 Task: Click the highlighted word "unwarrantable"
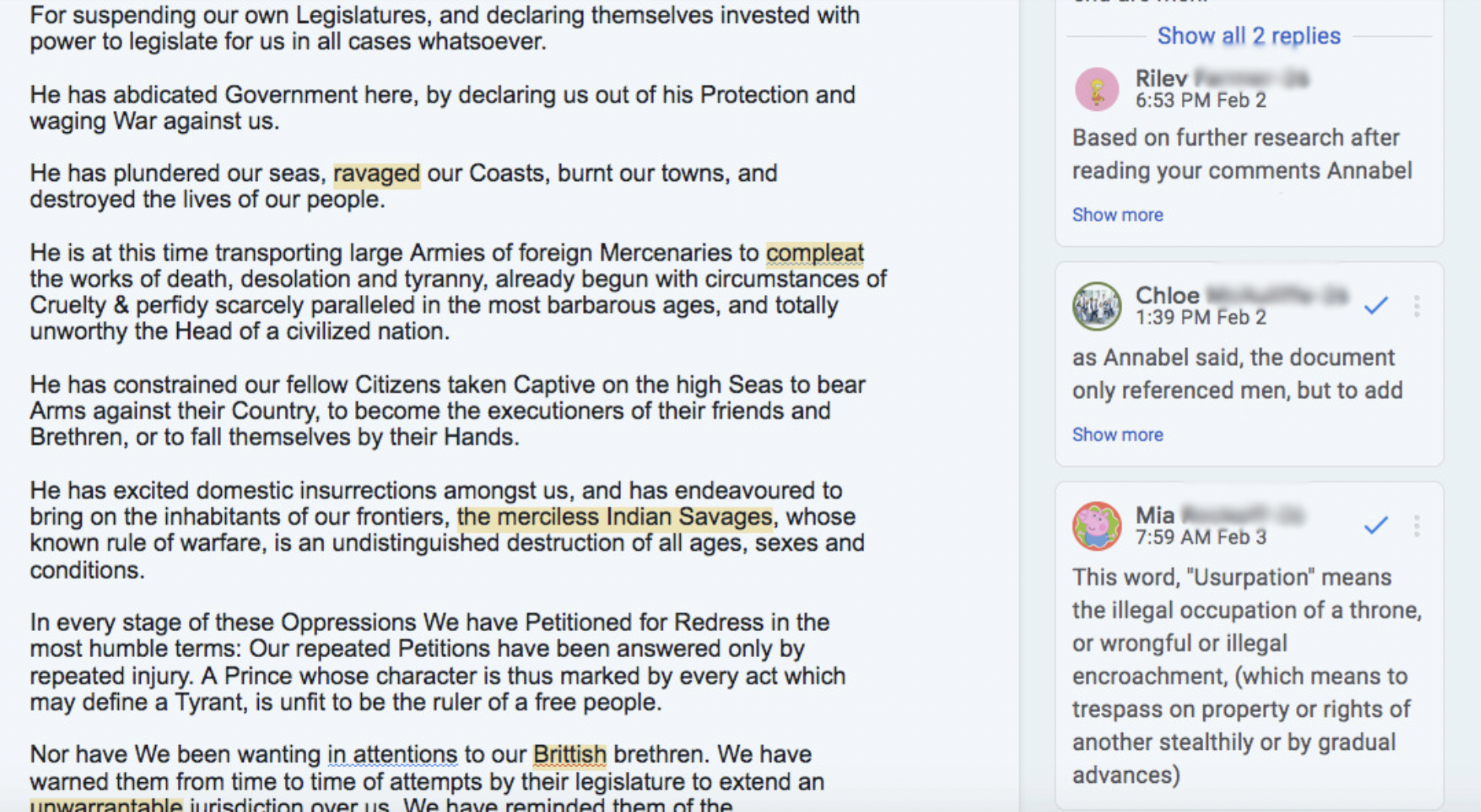coord(106,804)
